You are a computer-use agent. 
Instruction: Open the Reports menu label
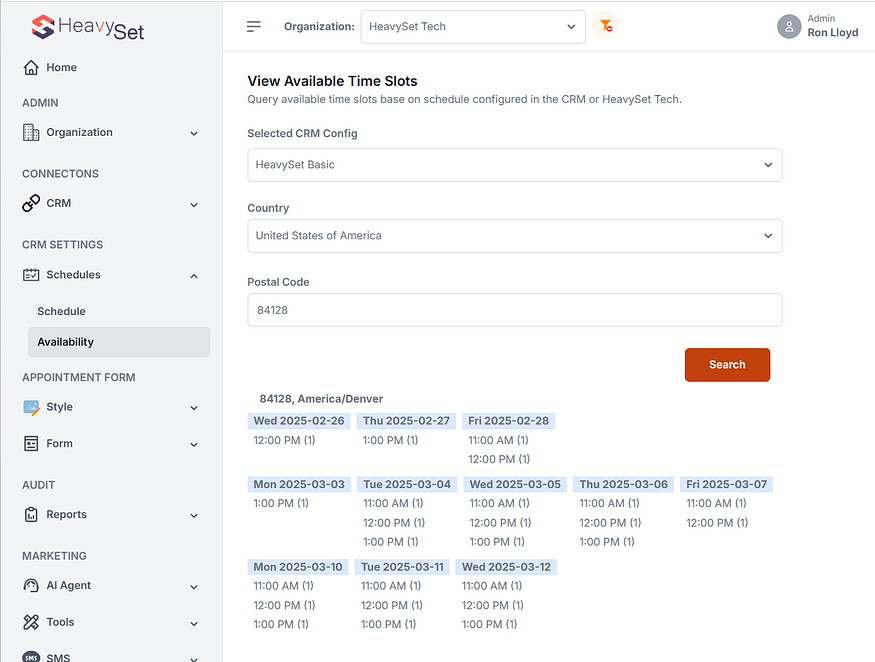tap(66, 515)
